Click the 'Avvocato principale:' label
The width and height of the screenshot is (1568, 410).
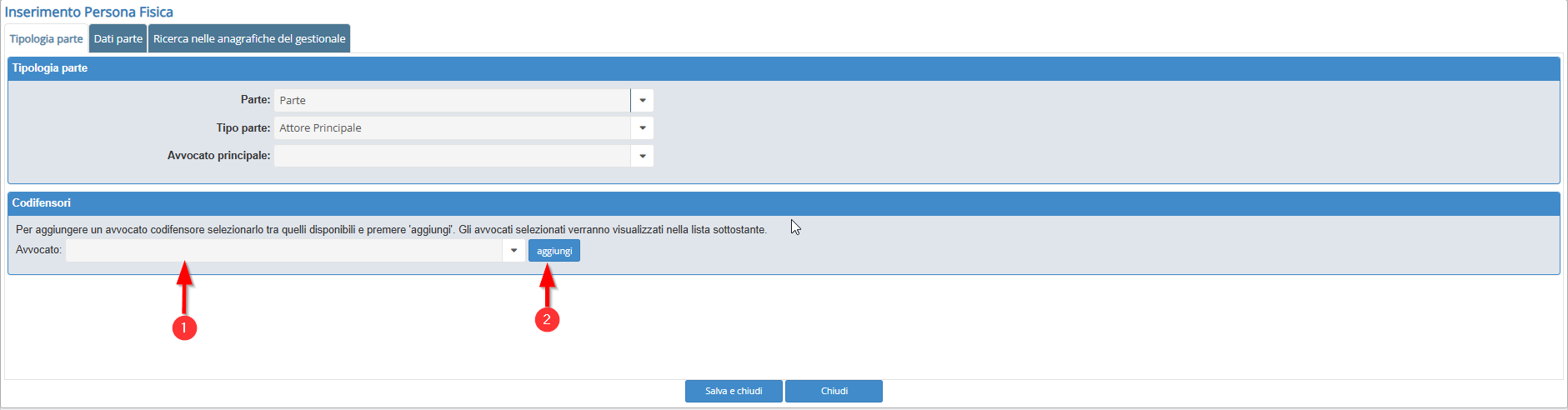[x=218, y=156]
